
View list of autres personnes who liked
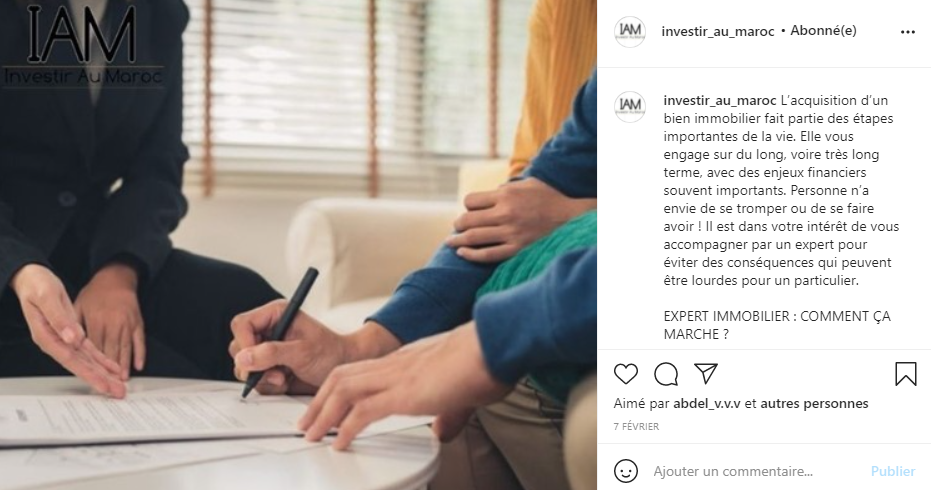814,404
